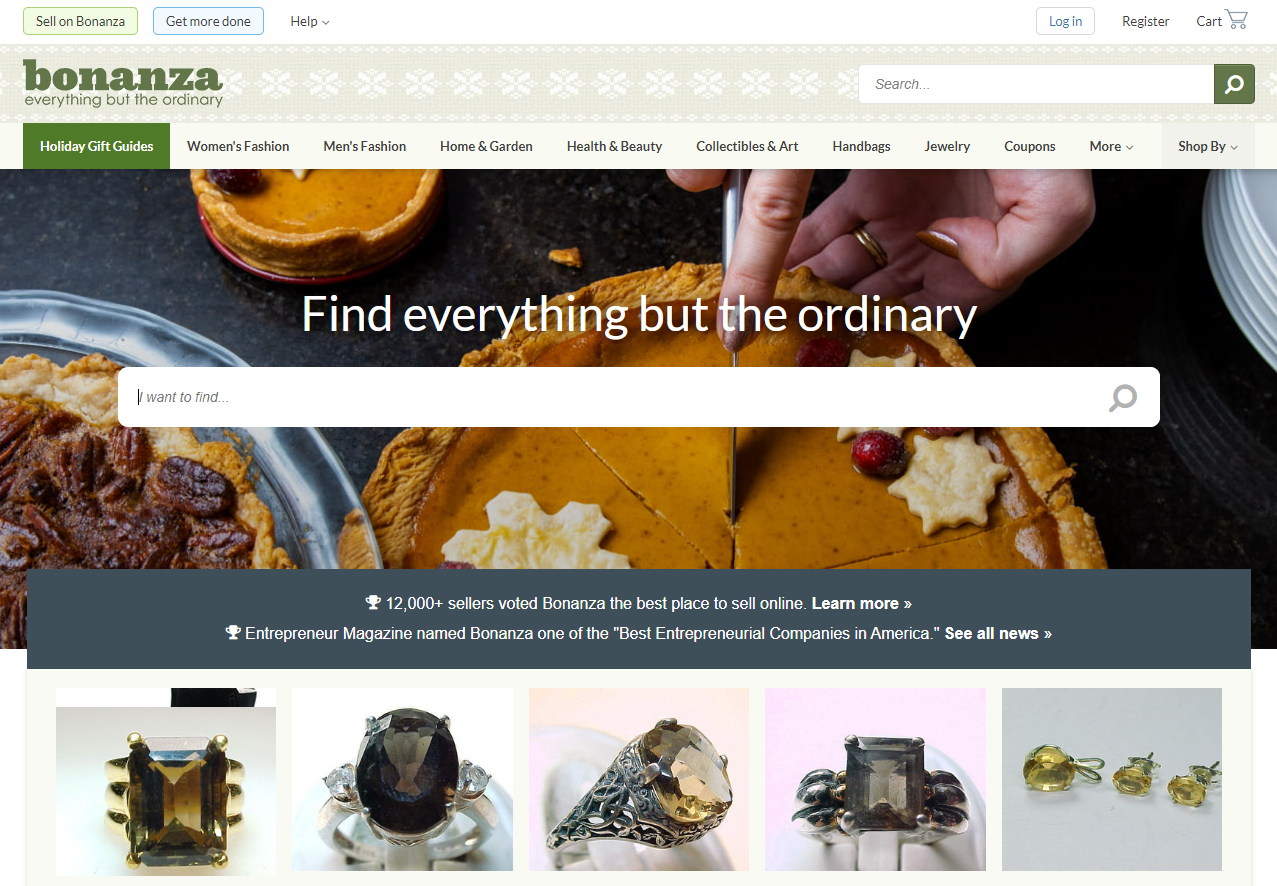Screen dimensions: 1277x886
Task: Click Sell on Bonanza button
Action: point(80,21)
